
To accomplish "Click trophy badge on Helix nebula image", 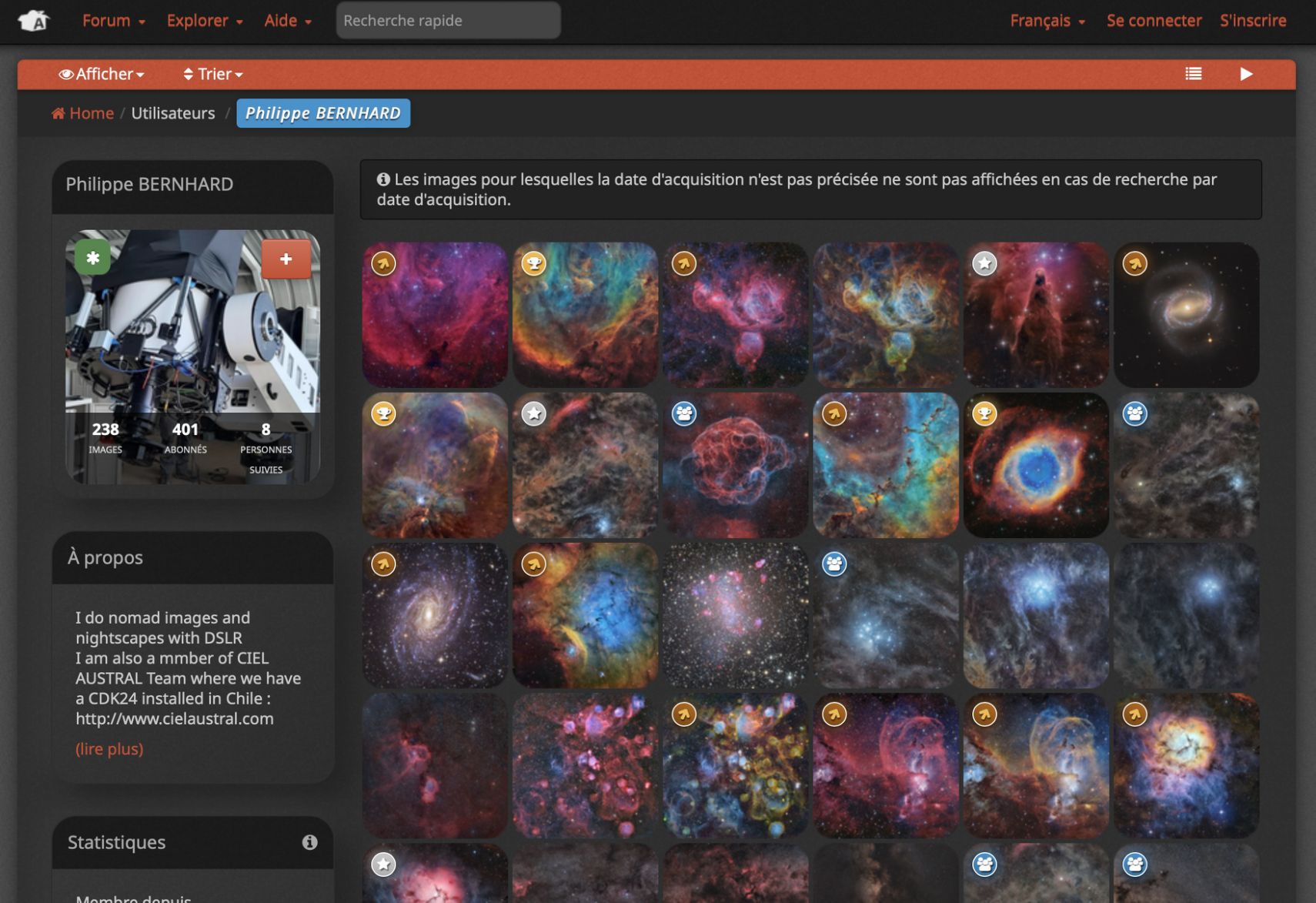I will pyautogui.click(x=984, y=413).
